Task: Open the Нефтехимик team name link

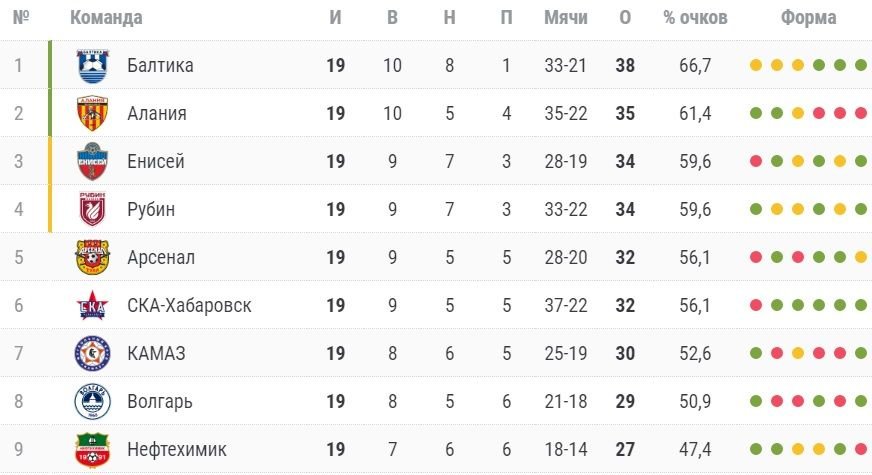Action: point(177,449)
